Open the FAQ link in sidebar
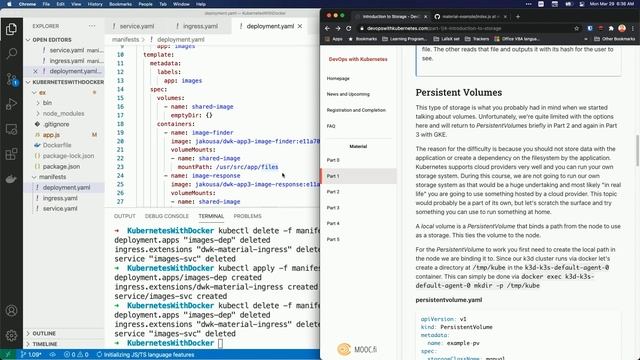The image size is (640, 360). point(331,126)
